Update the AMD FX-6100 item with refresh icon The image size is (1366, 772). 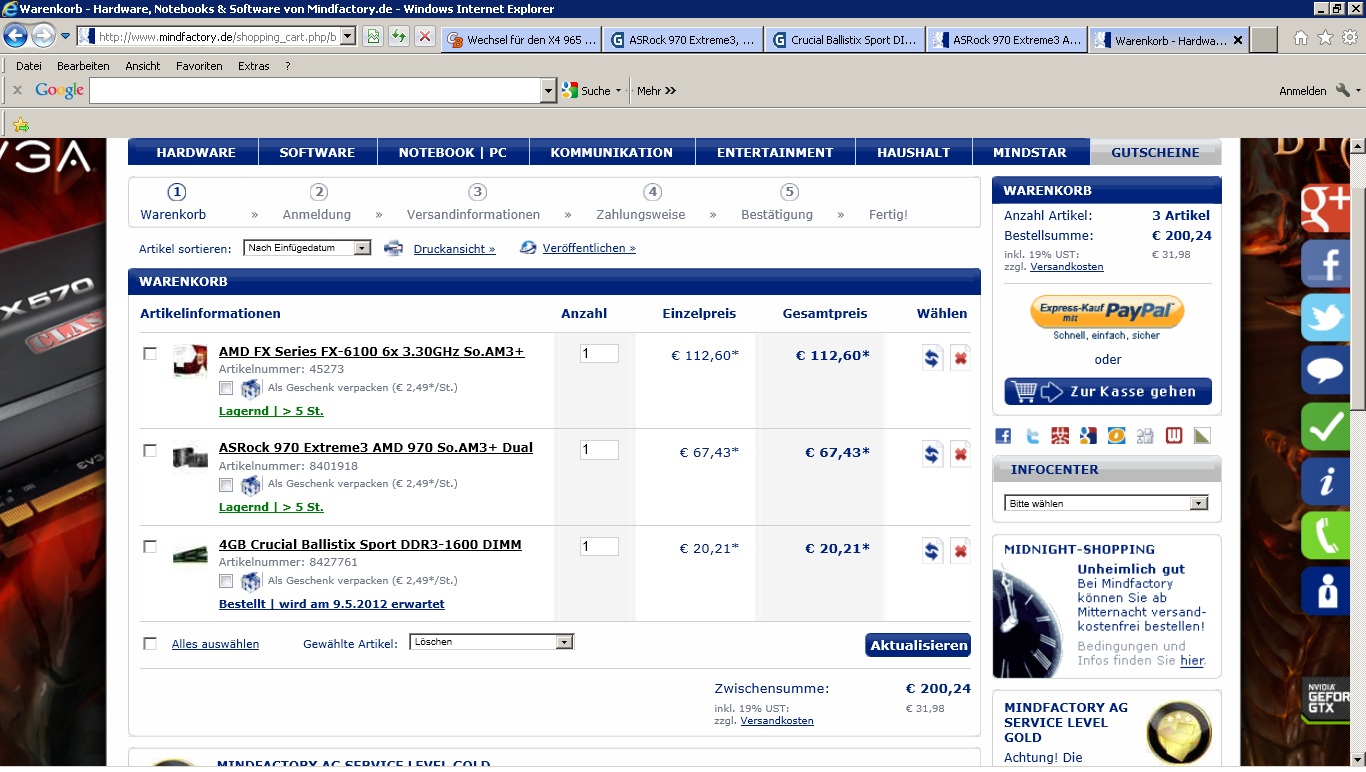click(932, 357)
